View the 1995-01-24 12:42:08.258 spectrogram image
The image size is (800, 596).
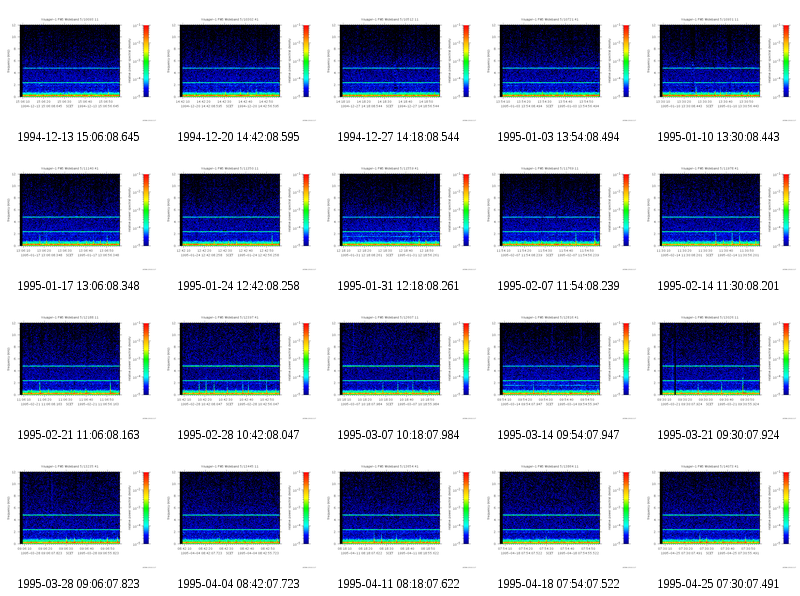click(238, 217)
